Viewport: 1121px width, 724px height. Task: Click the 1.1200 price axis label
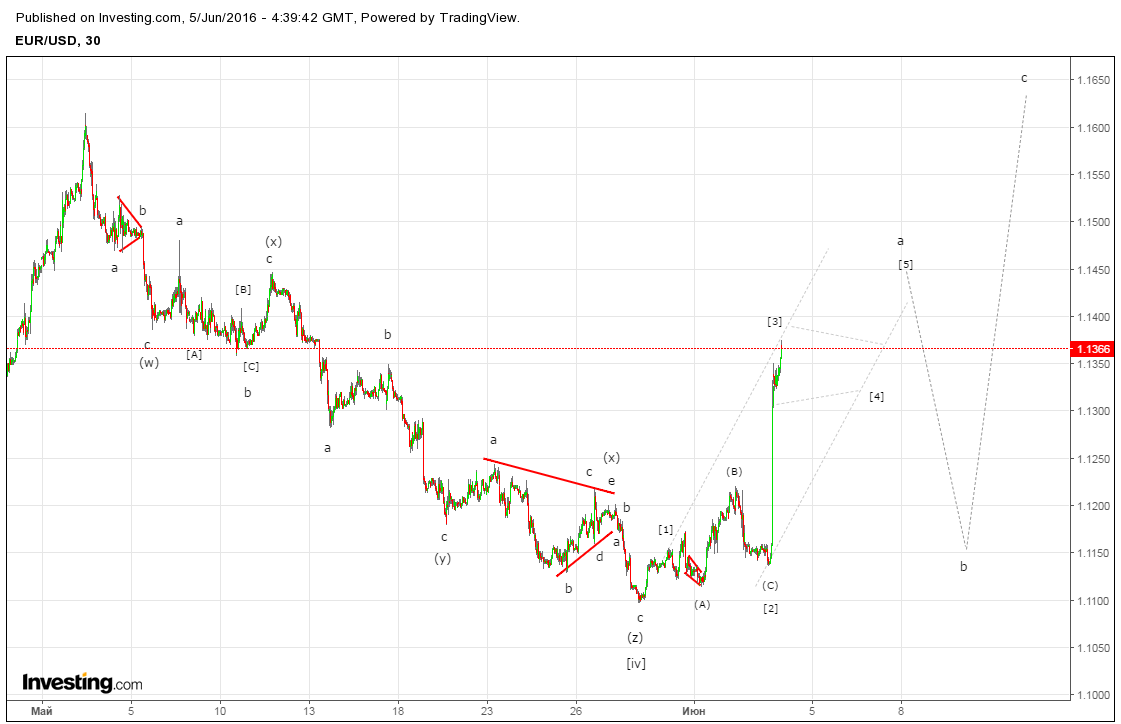pyautogui.click(x=1094, y=506)
